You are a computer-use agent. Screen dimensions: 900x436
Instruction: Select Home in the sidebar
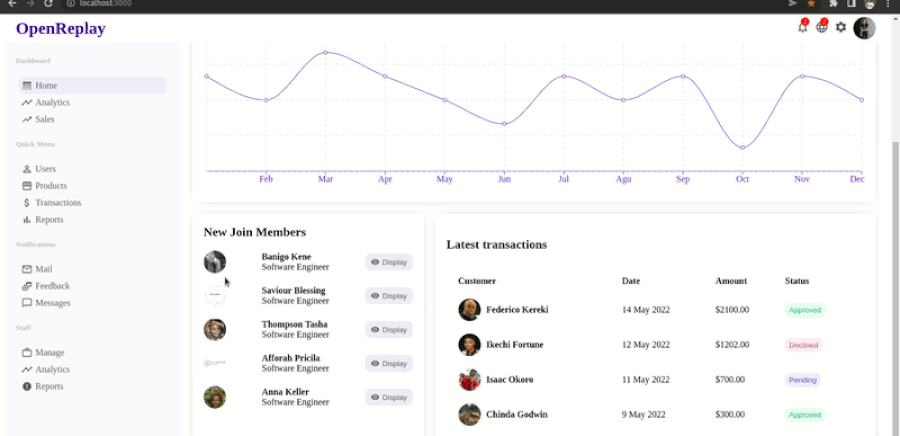(x=93, y=85)
